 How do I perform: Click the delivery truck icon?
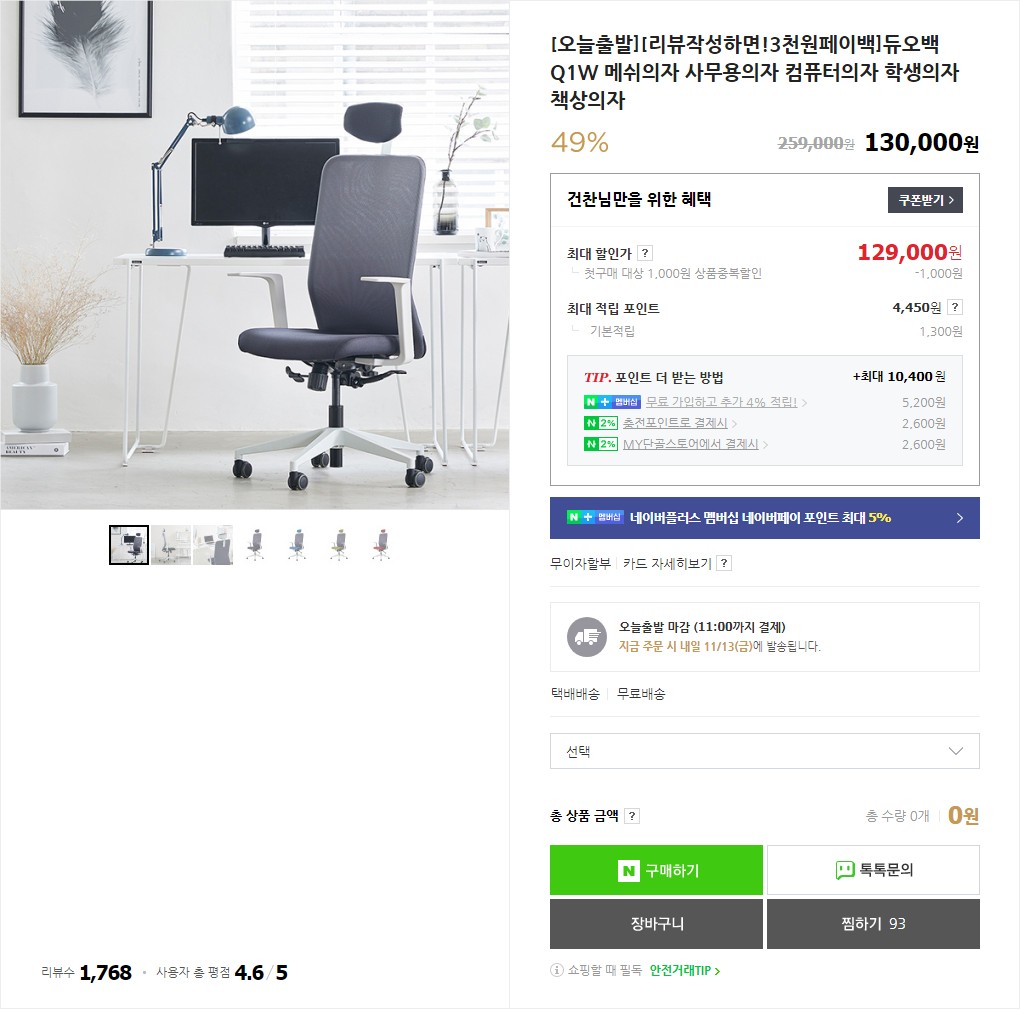click(x=587, y=637)
